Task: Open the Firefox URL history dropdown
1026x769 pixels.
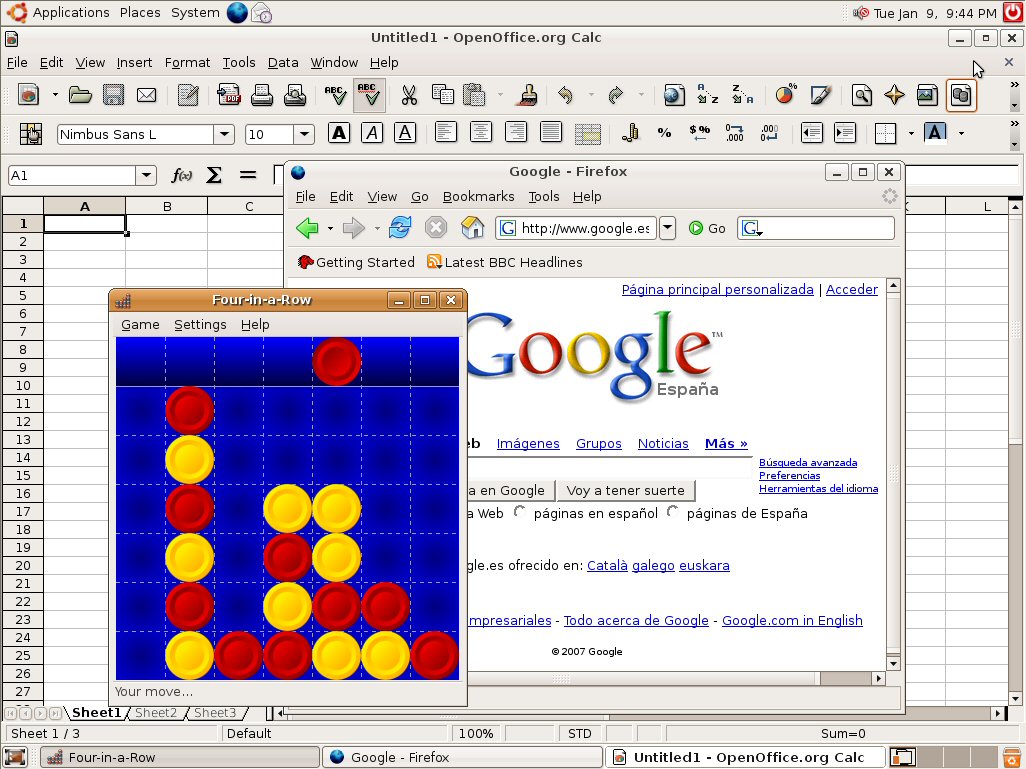Action: pyautogui.click(x=667, y=228)
